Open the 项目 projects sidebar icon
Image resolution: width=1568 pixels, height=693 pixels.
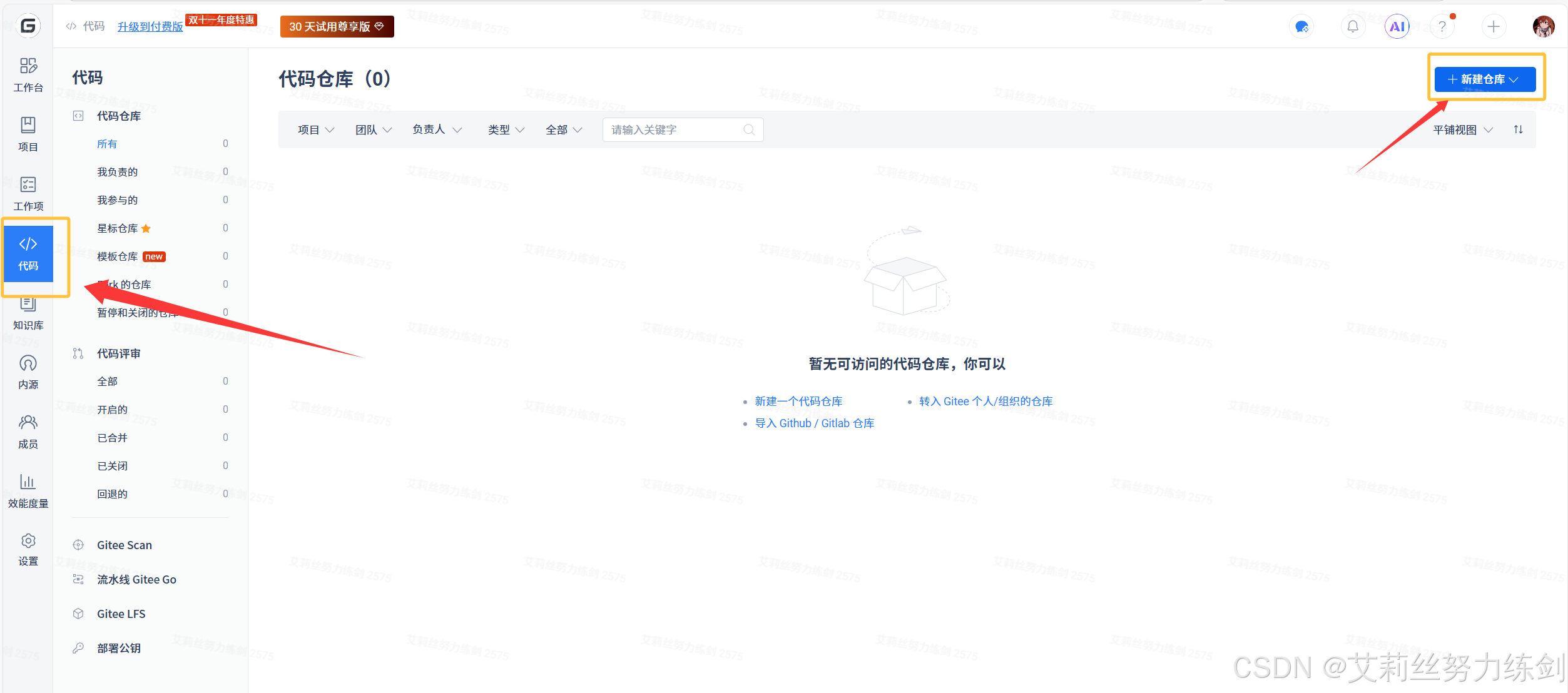[x=28, y=134]
